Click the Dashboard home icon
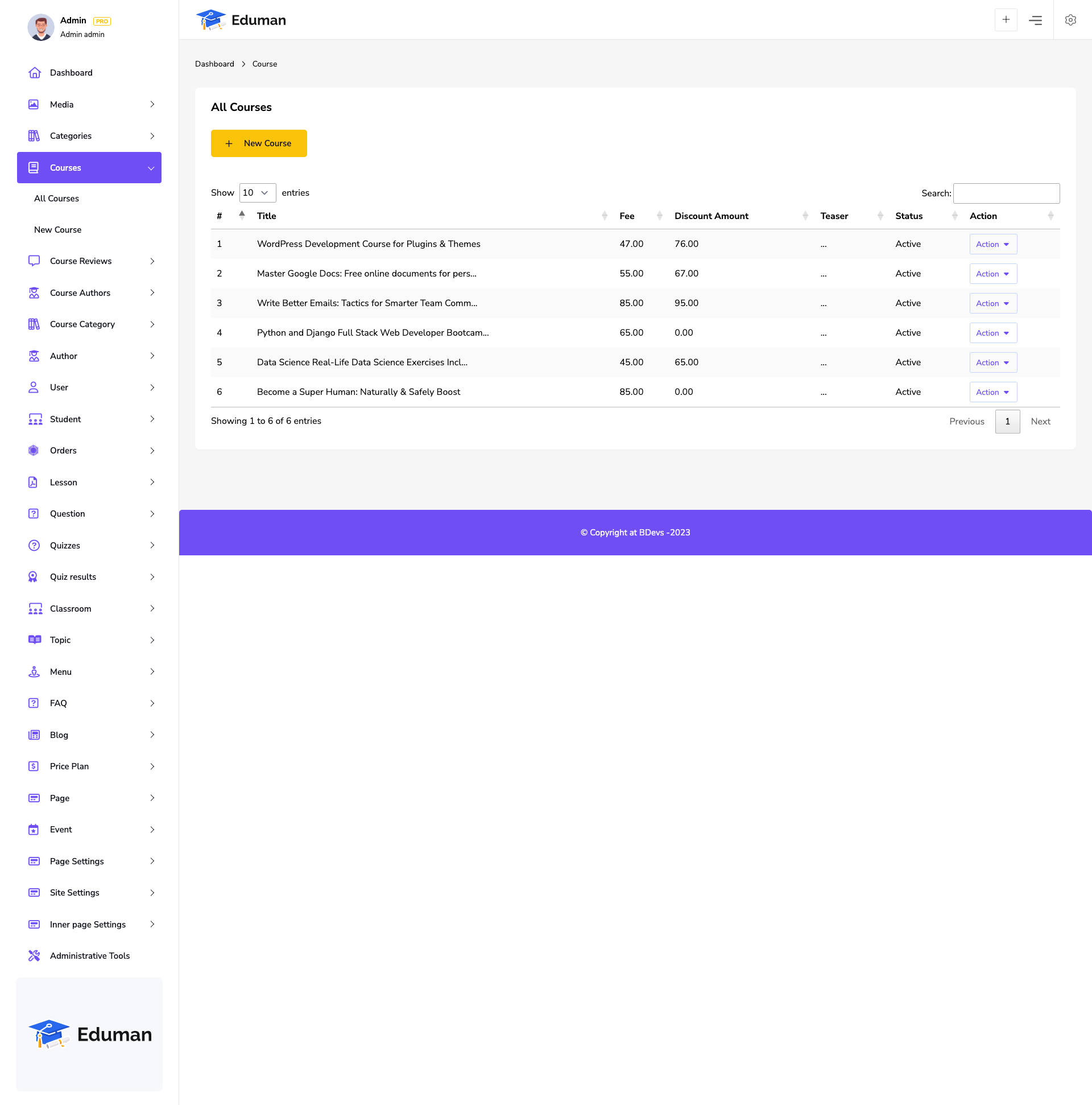This screenshot has width=1092, height=1105. point(35,72)
